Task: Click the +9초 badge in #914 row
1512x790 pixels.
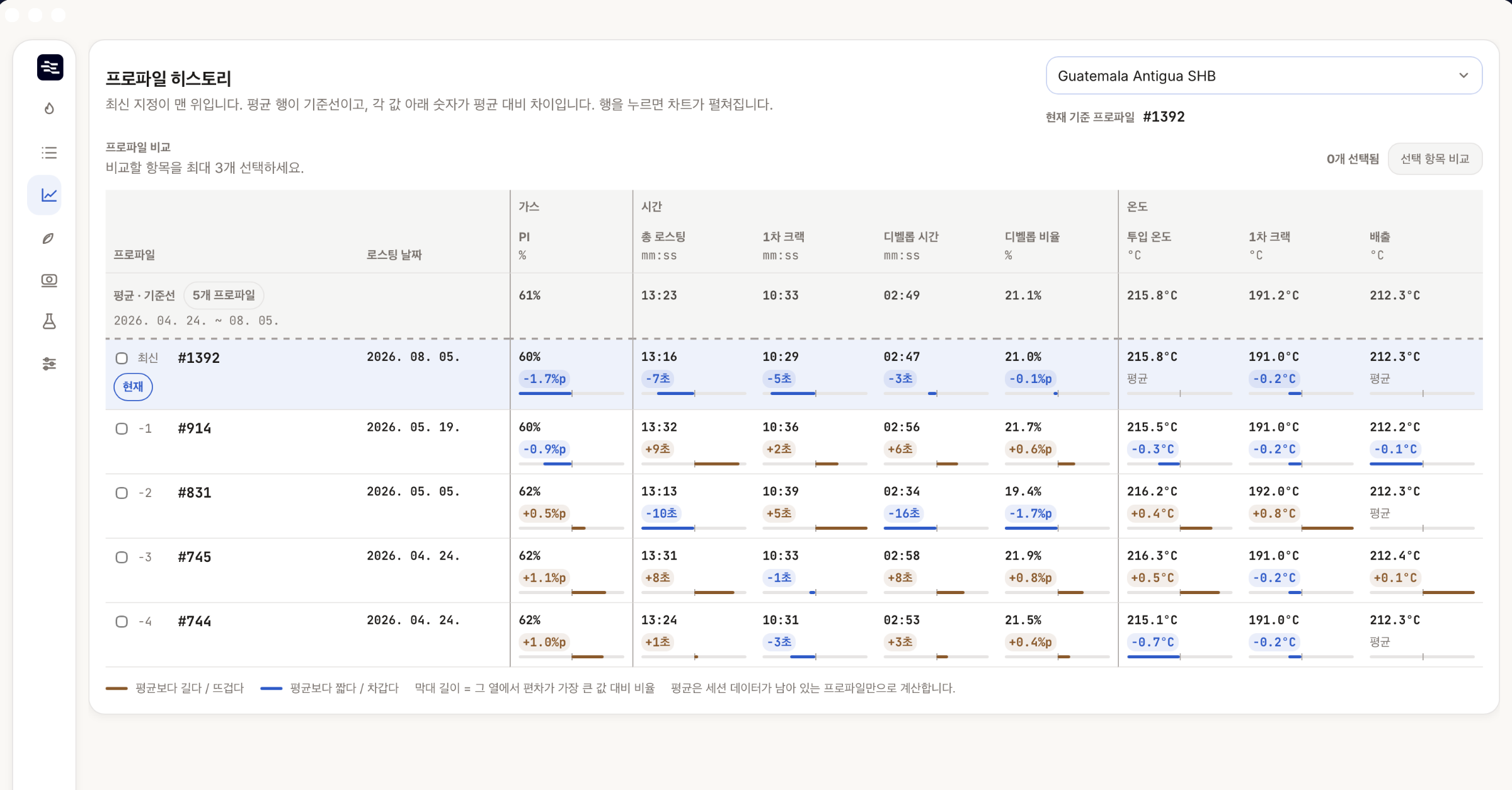Action: [658, 449]
